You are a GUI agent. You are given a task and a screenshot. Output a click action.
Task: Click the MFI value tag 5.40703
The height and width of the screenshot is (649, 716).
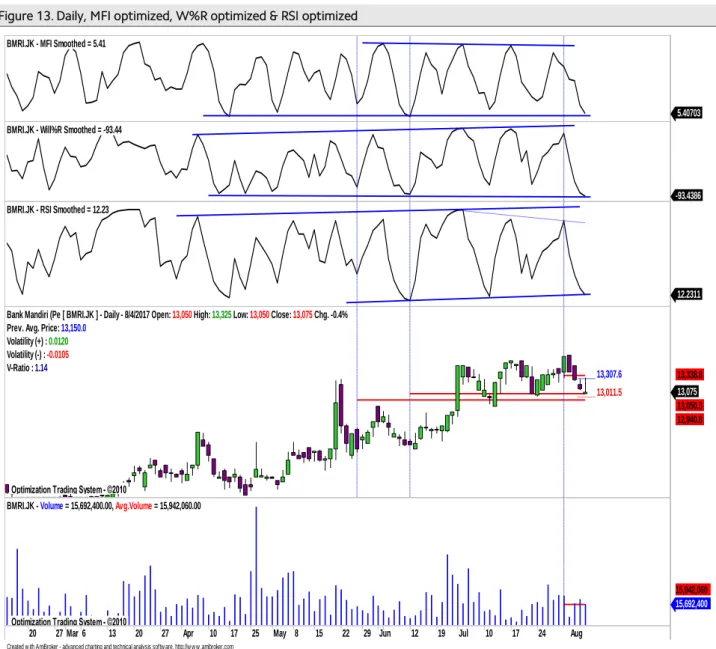pyautogui.click(x=687, y=113)
